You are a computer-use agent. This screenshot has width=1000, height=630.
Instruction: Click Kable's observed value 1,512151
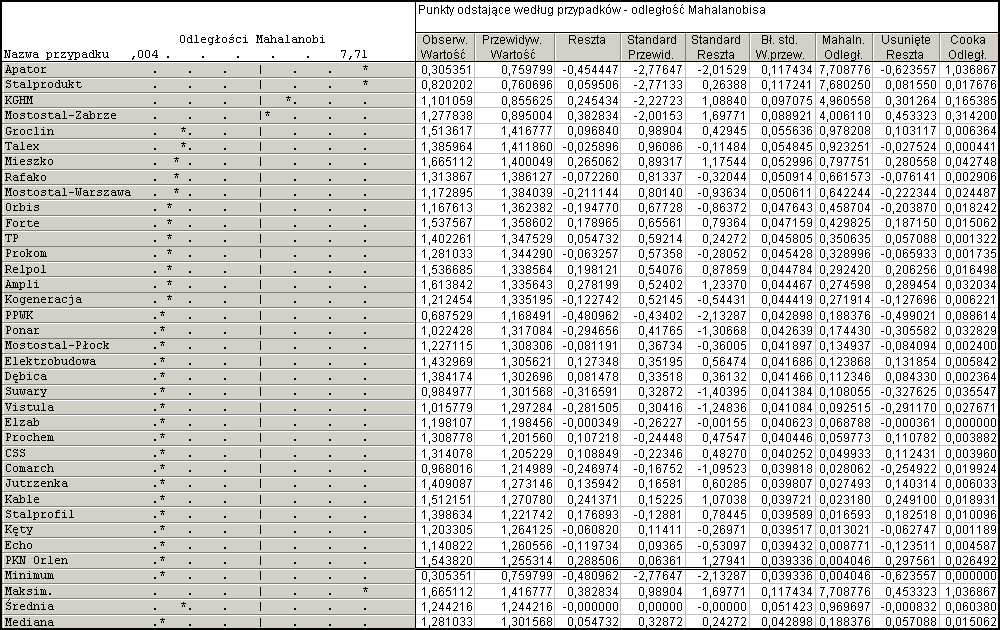[x=446, y=499]
